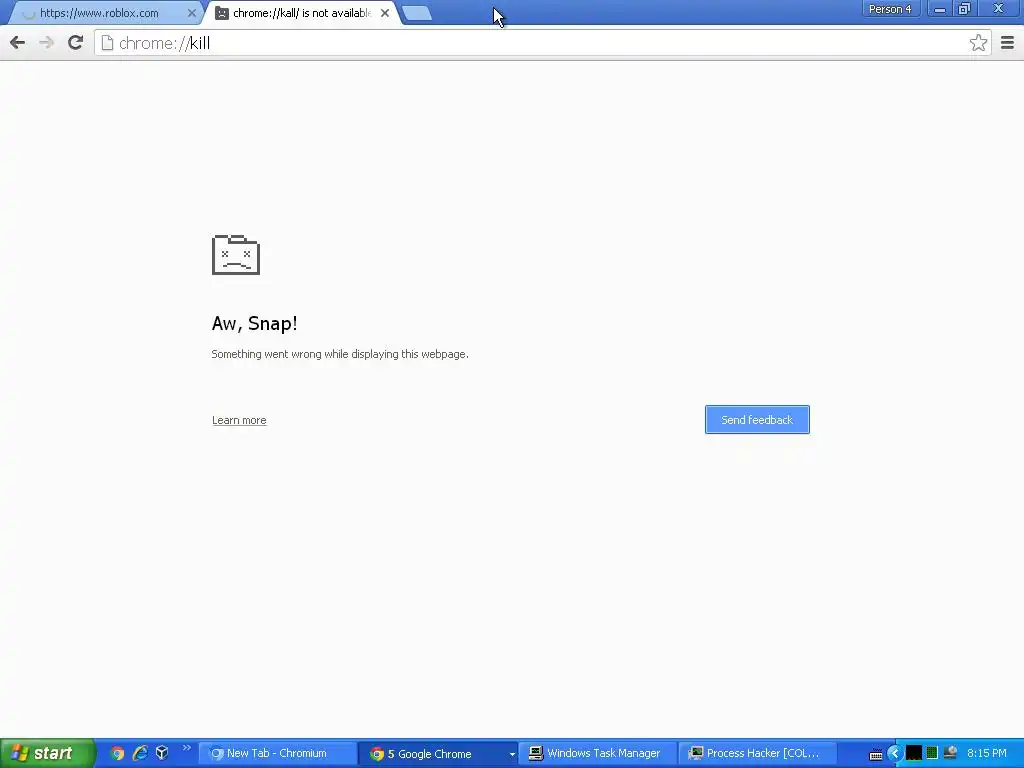This screenshot has height=768, width=1024.
Task: Open a new tab with the new tab button
Action: [417, 13]
